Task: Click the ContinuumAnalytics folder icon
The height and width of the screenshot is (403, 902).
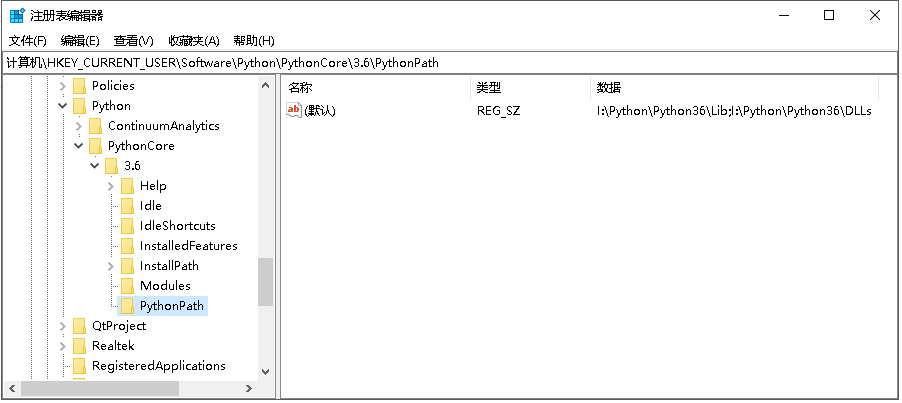Action: click(95, 126)
